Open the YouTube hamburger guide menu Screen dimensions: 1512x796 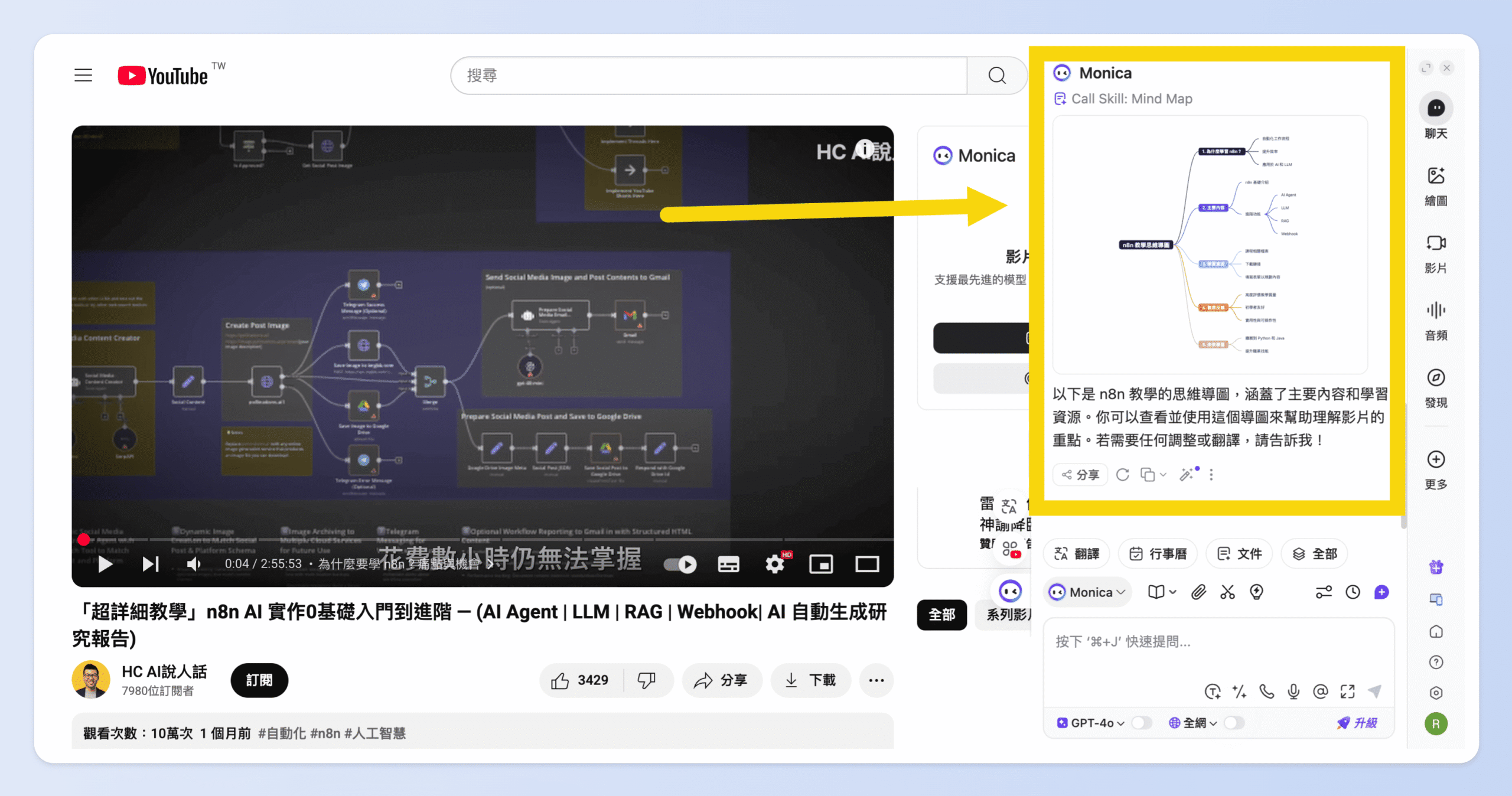pyautogui.click(x=83, y=76)
